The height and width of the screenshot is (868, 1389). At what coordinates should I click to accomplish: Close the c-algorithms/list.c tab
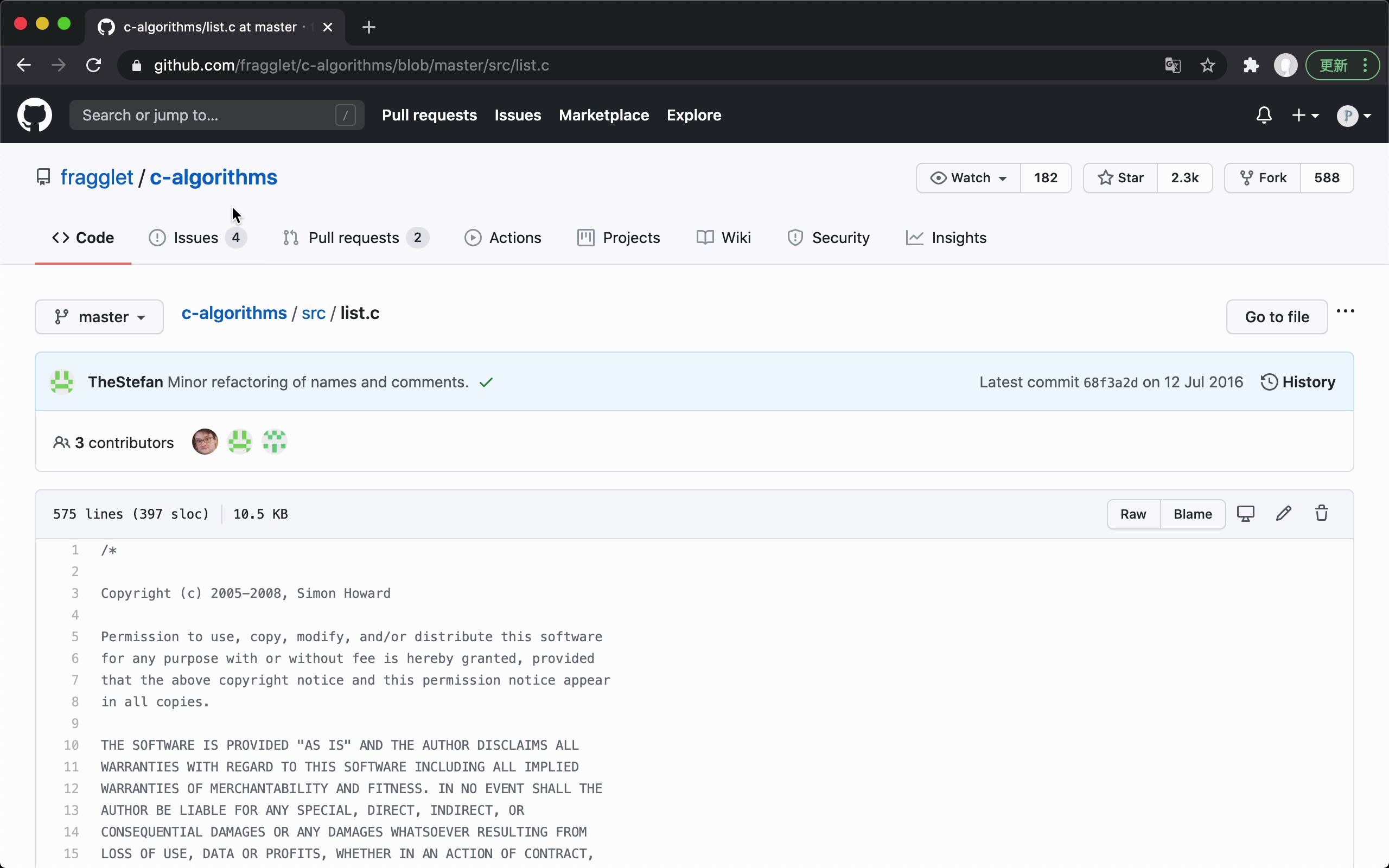point(328,27)
